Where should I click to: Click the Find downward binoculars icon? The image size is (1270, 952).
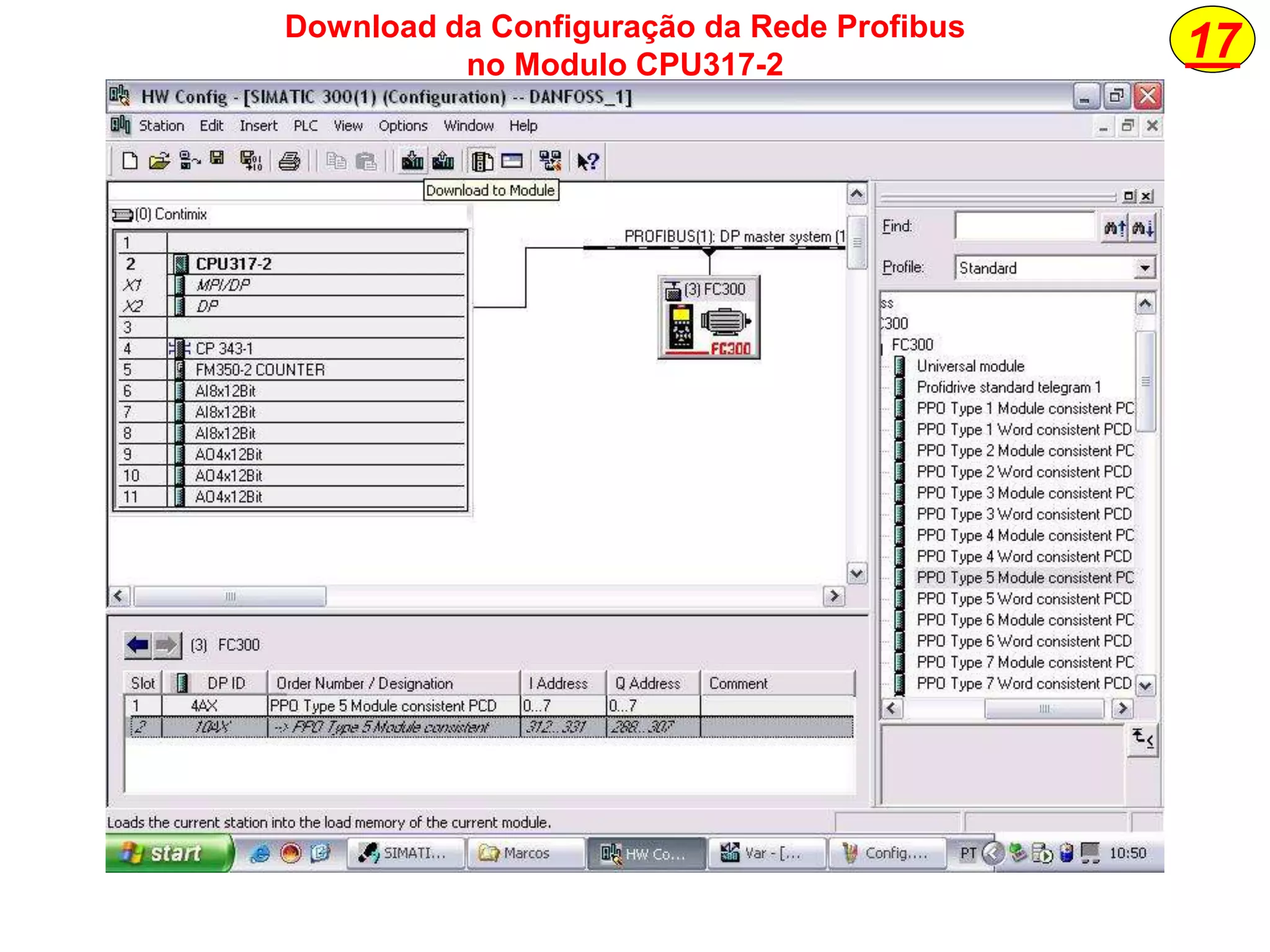coord(1143,228)
